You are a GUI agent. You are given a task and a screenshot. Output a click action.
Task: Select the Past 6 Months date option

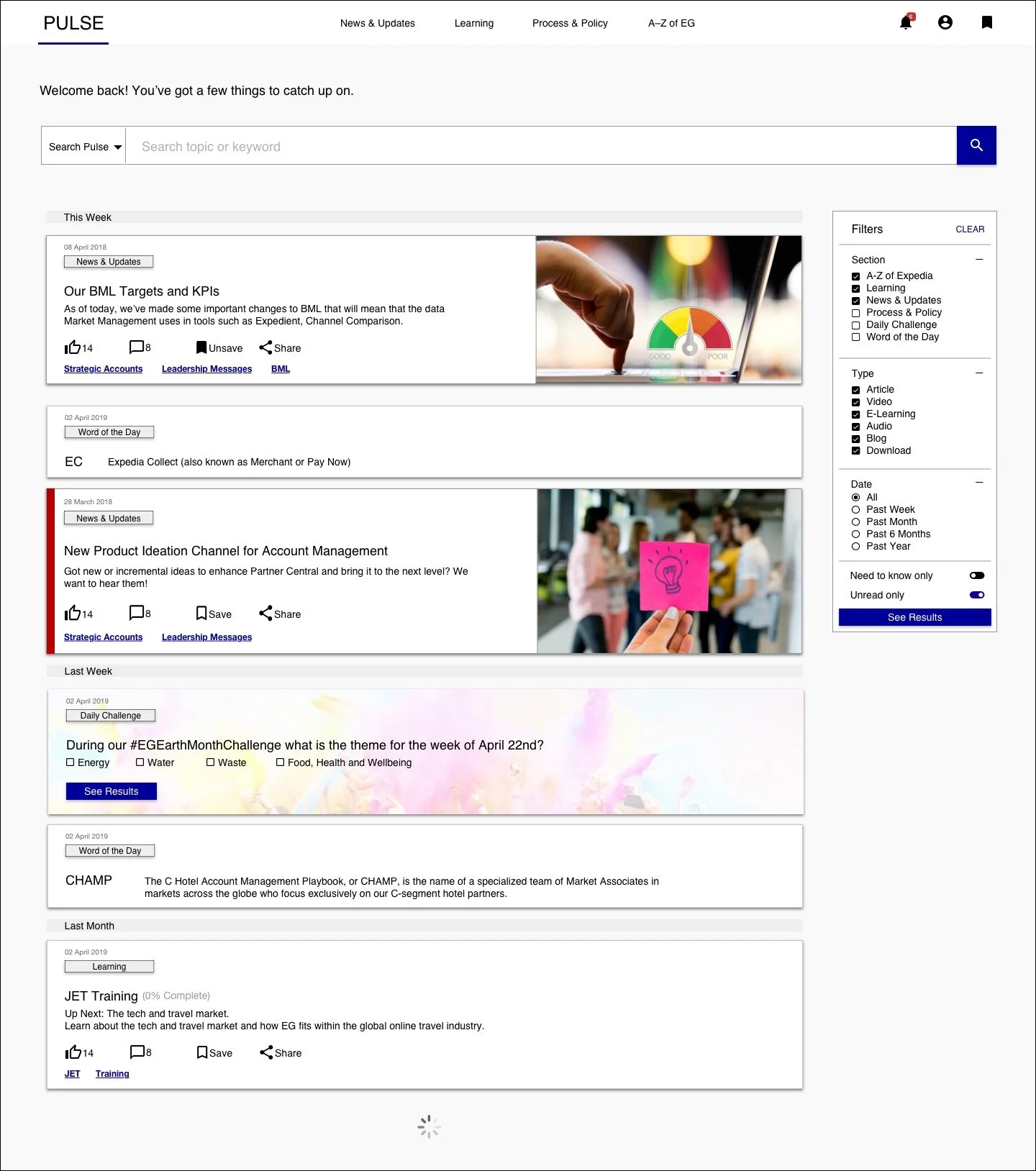(856, 534)
